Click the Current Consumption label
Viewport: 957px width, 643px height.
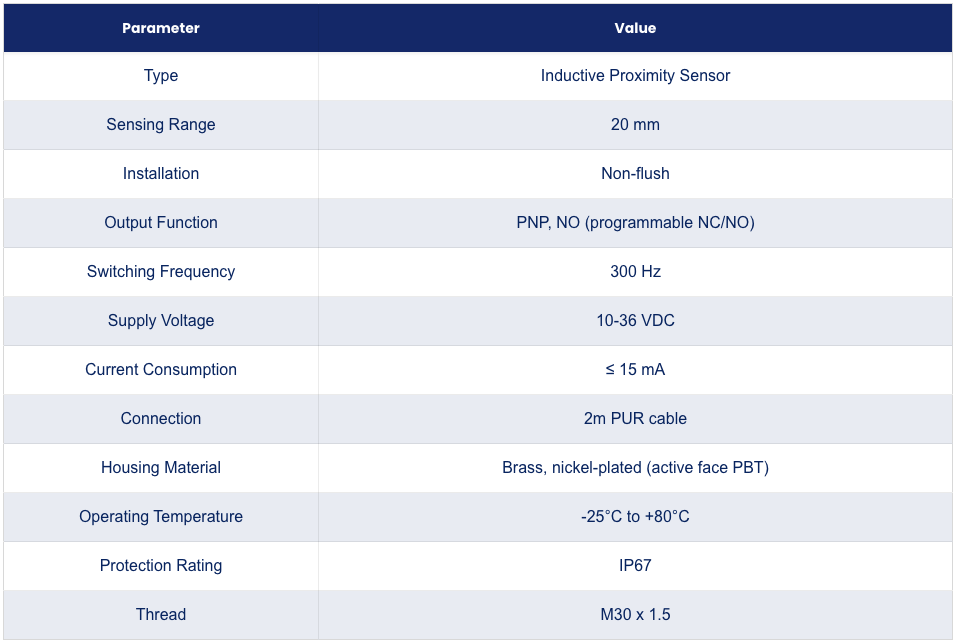click(x=161, y=370)
